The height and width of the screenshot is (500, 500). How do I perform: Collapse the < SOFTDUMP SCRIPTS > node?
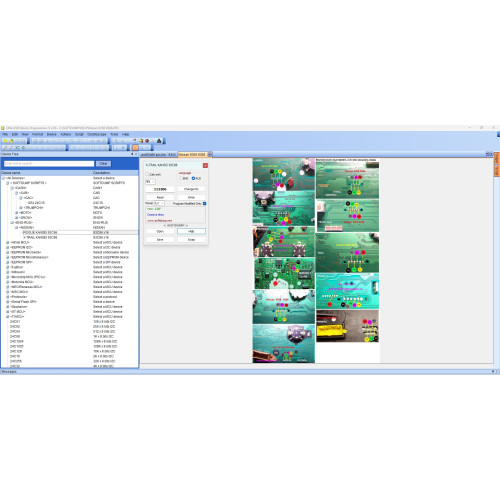click(x=8, y=183)
